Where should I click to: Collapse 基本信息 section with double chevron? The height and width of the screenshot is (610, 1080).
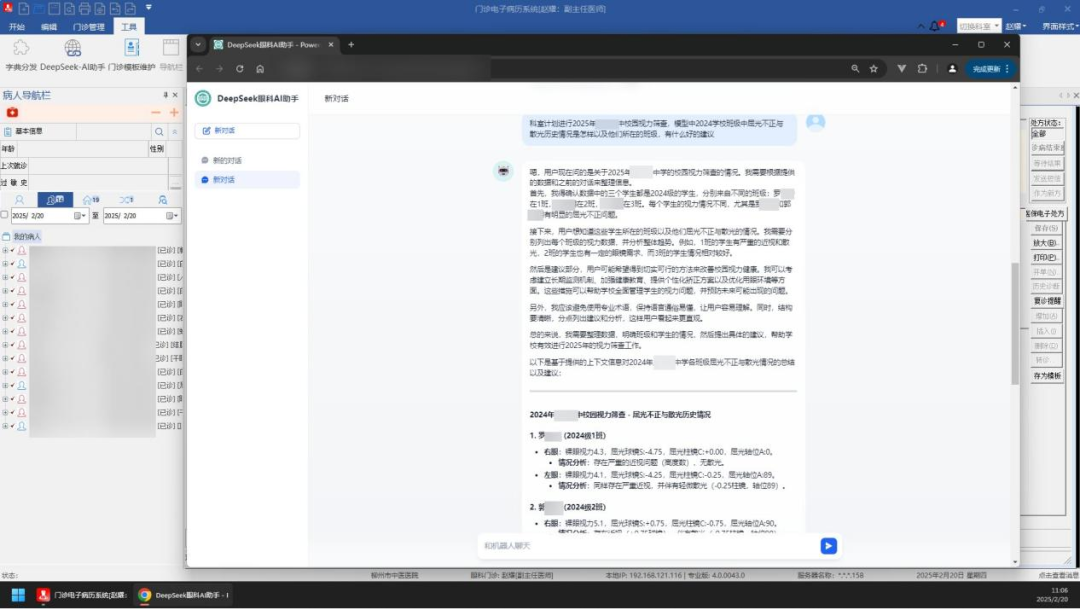coord(174,132)
